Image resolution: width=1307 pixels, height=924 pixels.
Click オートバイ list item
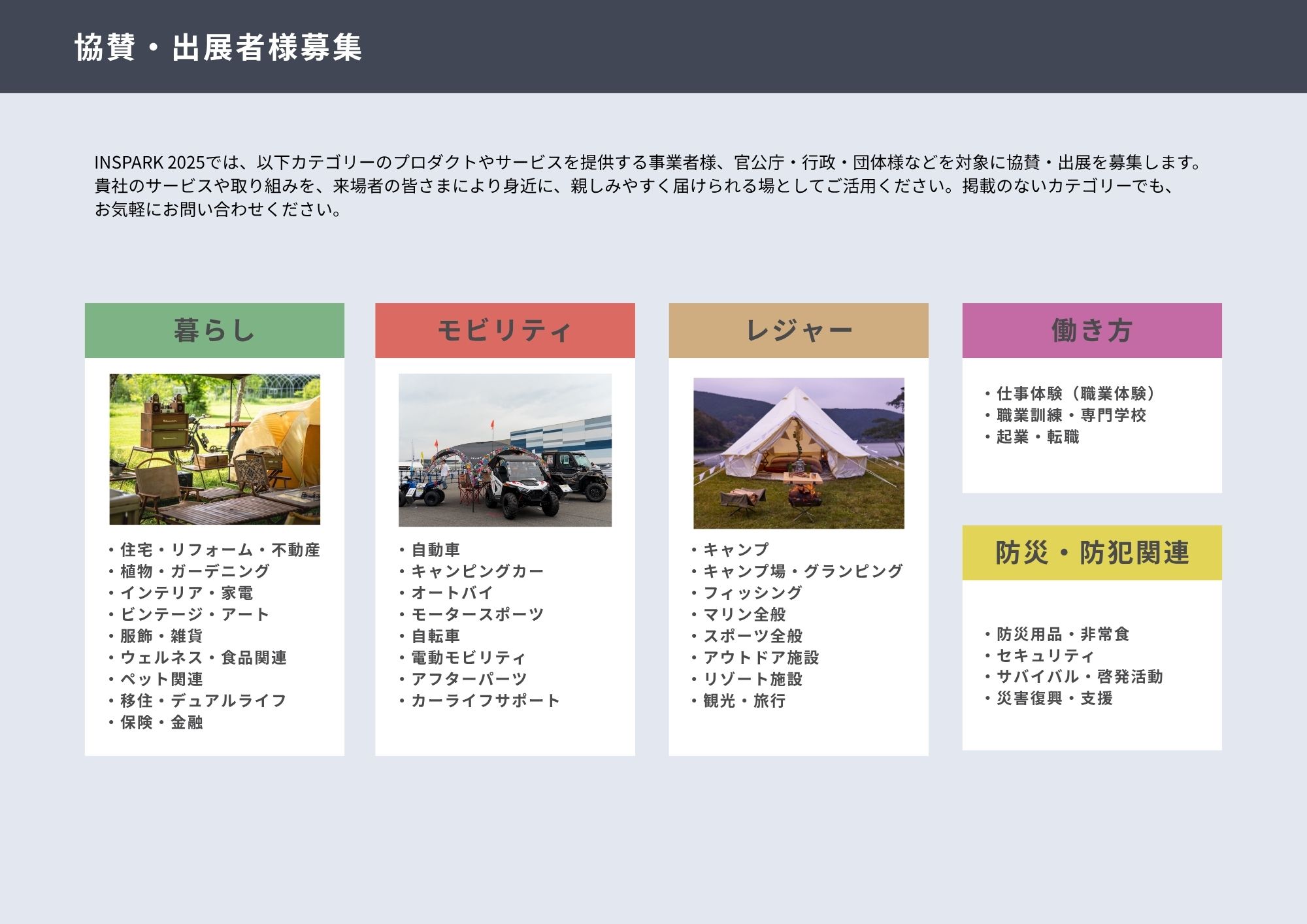446,593
